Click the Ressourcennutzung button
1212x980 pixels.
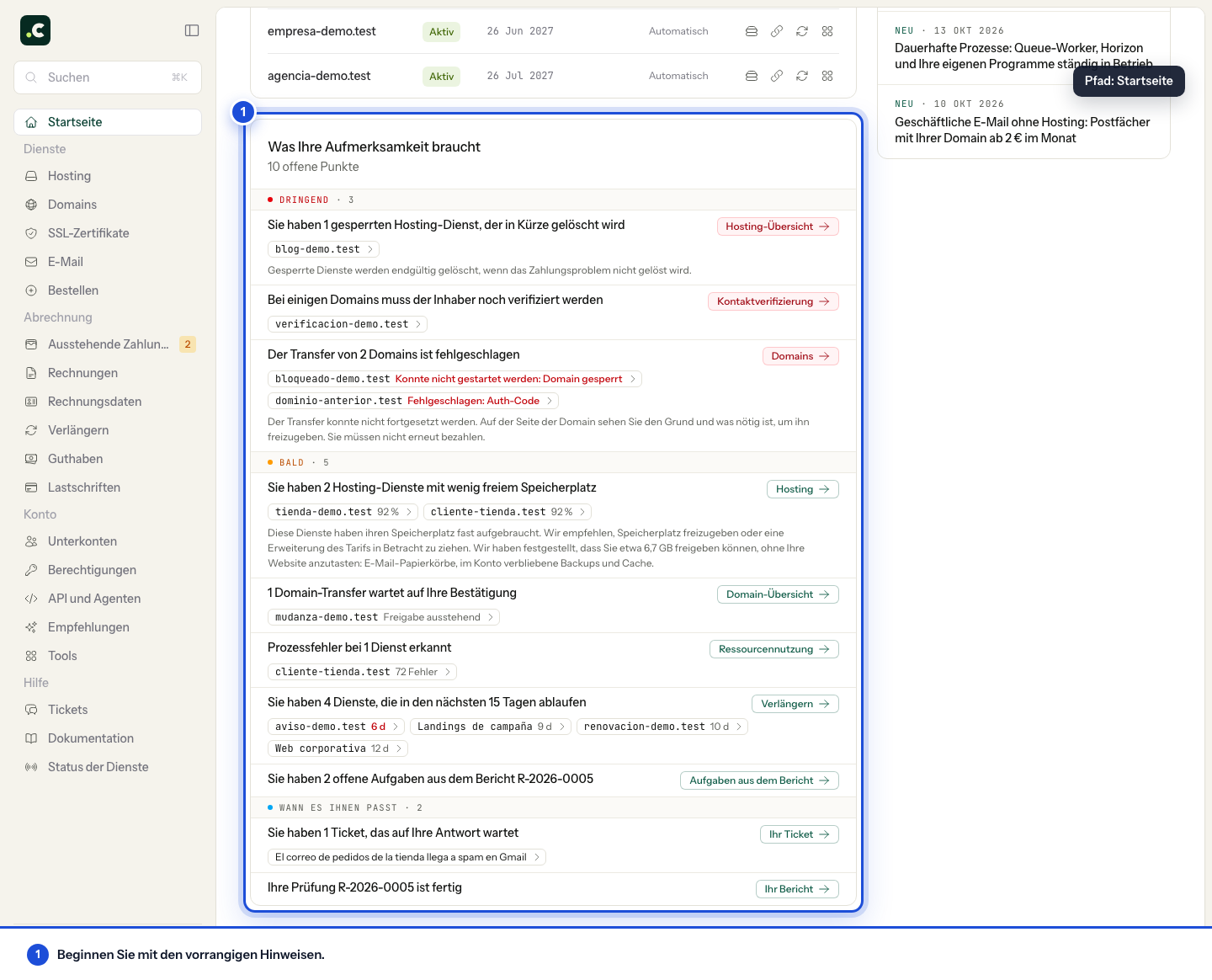click(774, 649)
